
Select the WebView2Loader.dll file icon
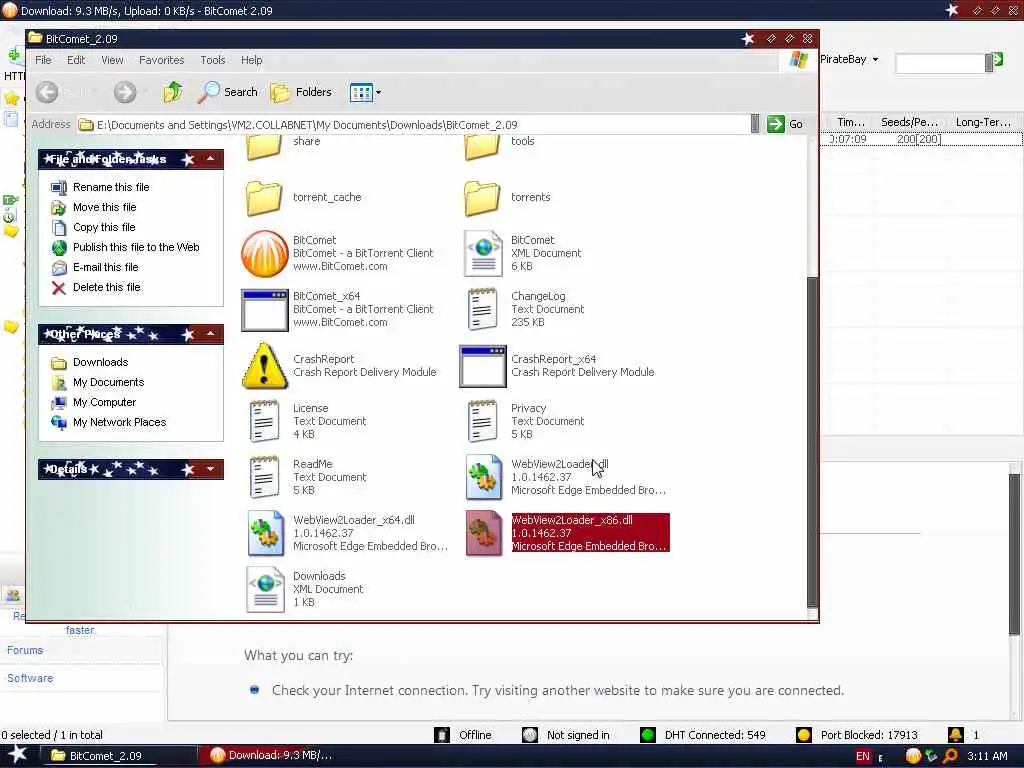tap(484, 477)
